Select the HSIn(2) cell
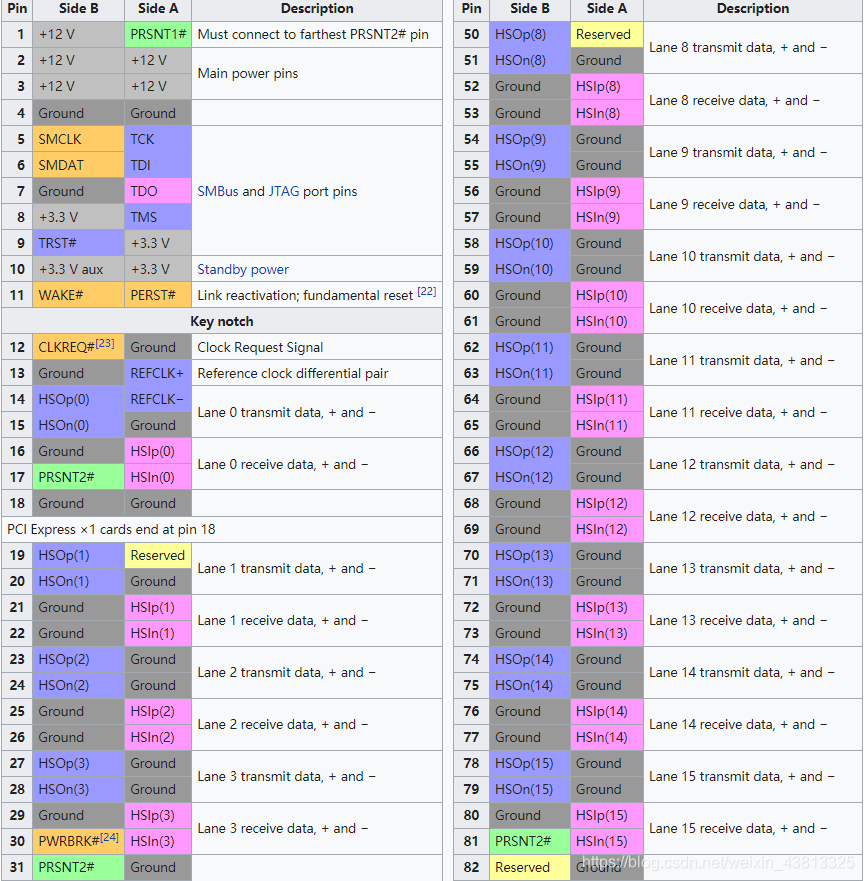This screenshot has height=881, width=864. 158,737
